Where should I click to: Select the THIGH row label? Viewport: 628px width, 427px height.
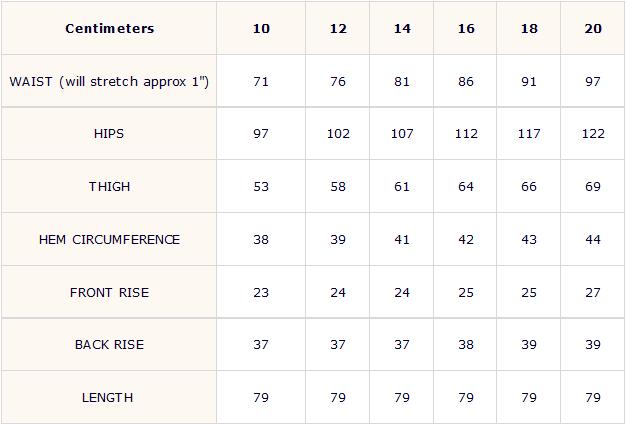109,186
